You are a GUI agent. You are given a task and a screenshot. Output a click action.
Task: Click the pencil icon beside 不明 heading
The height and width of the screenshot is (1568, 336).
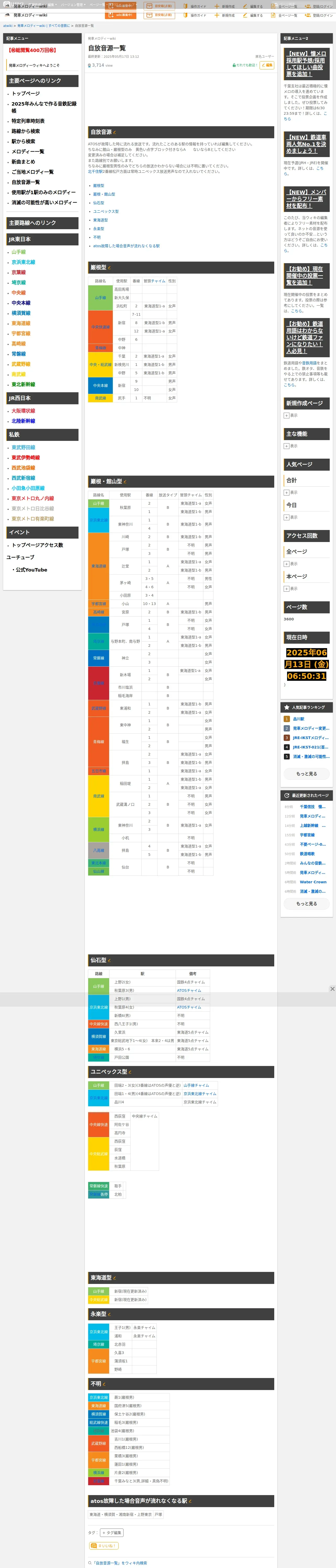pyautogui.click(x=104, y=1384)
